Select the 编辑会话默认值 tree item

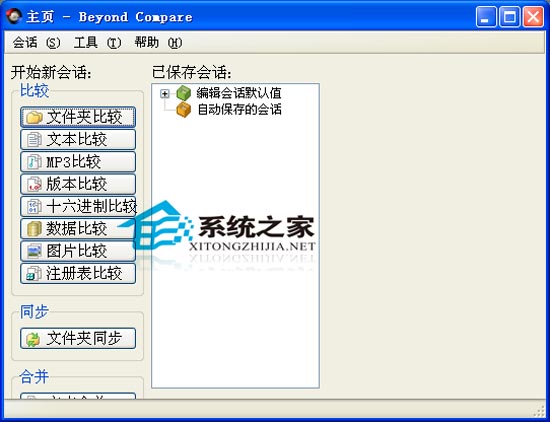tap(239, 93)
